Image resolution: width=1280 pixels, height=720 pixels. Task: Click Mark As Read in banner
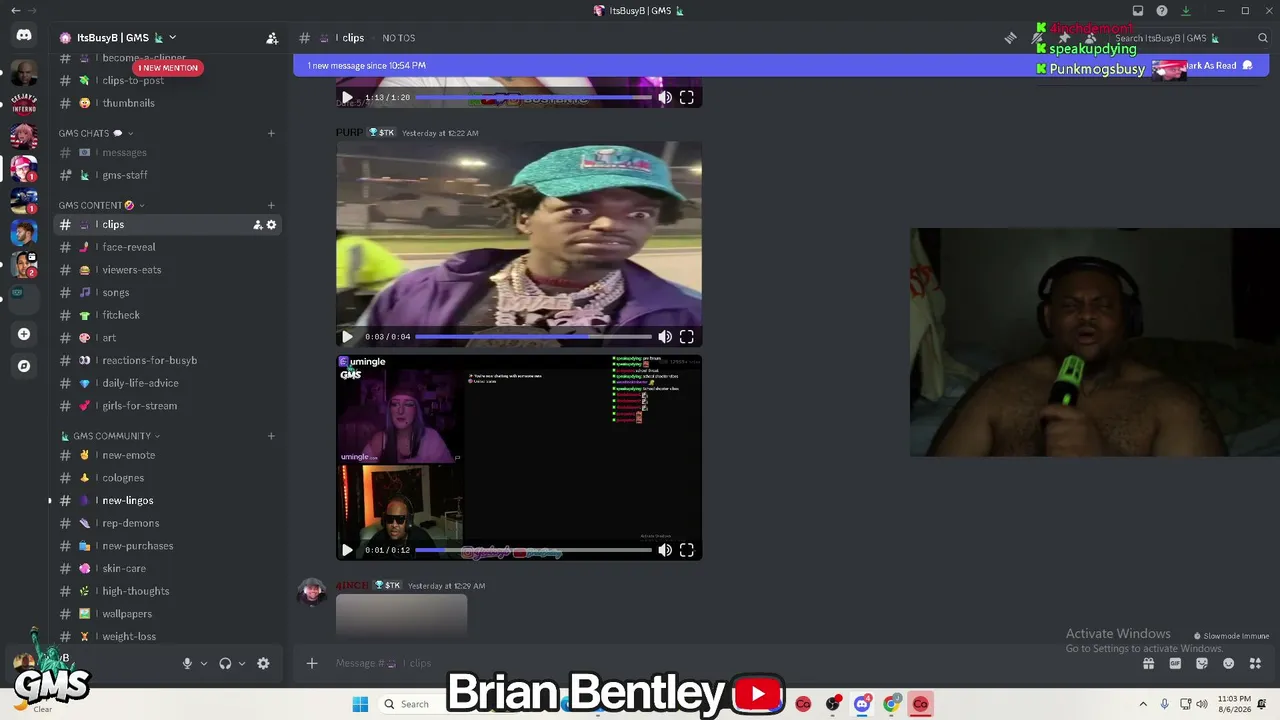point(1216,66)
